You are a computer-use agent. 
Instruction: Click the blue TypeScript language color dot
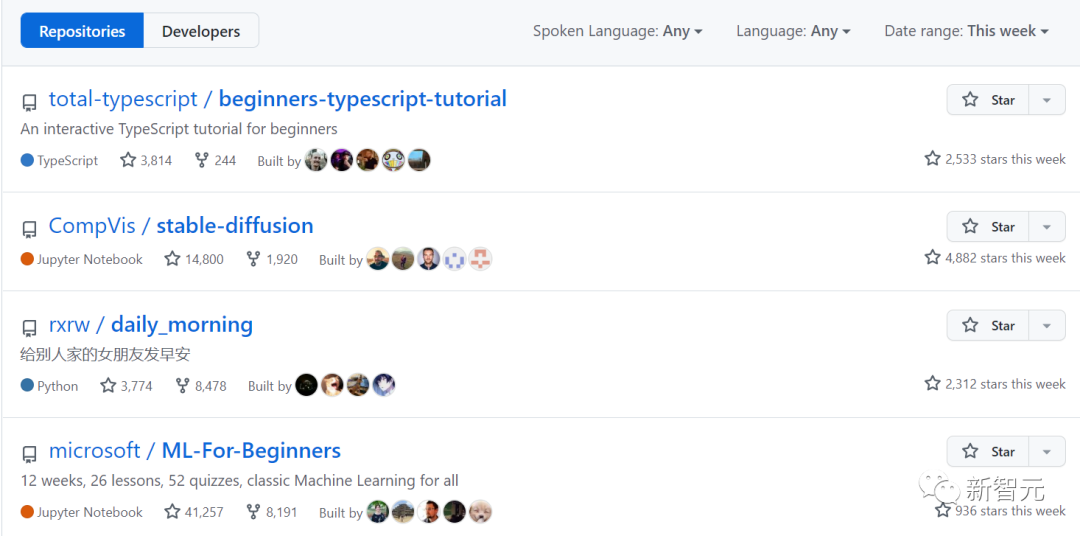coord(28,161)
